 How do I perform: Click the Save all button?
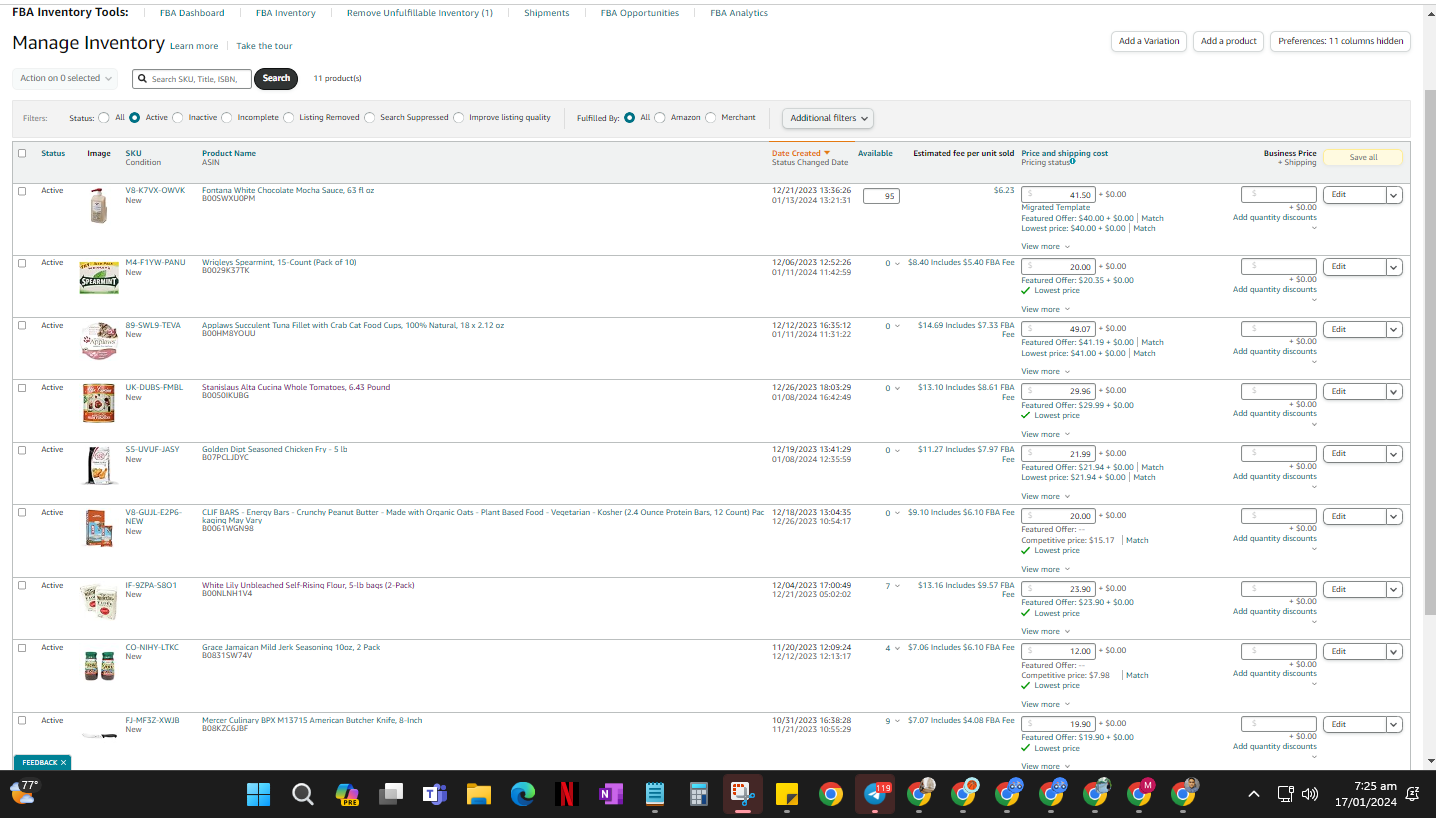point(1363,157)
